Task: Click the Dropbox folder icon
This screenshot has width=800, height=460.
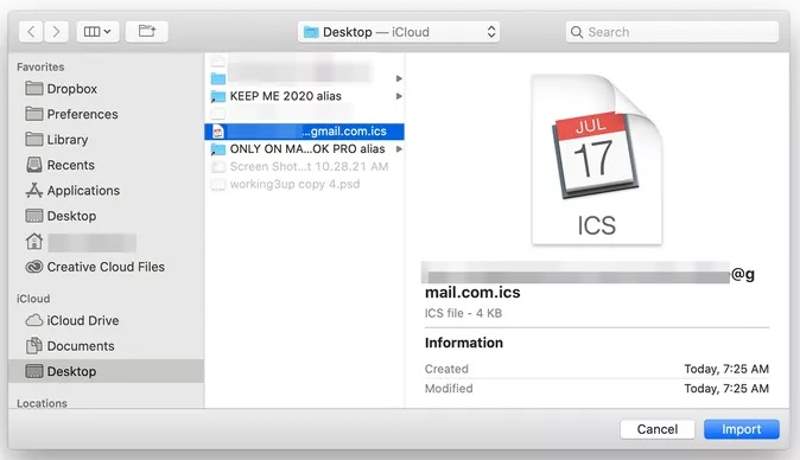Action: tap(34, 89)
